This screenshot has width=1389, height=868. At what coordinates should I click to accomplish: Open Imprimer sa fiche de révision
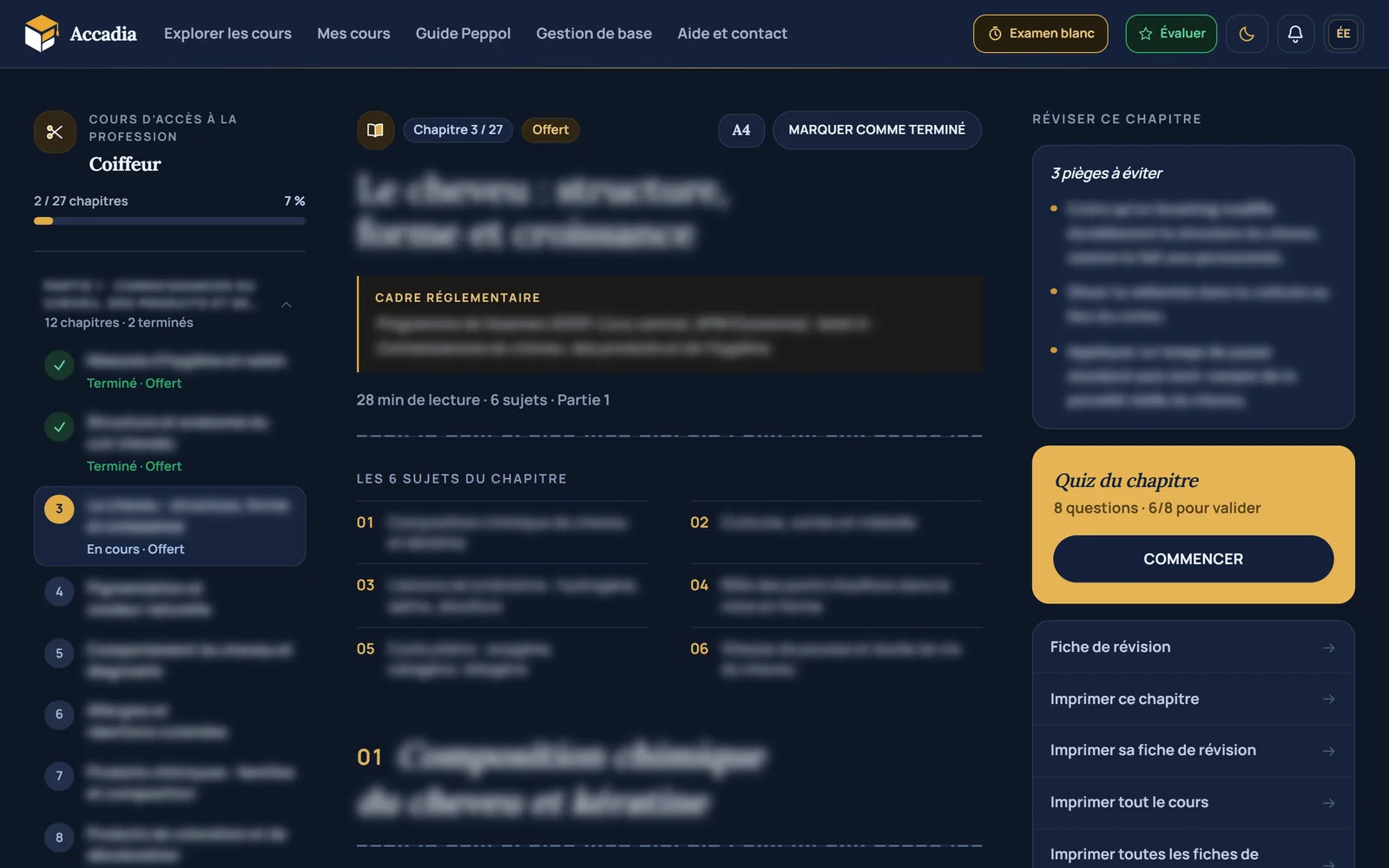(x=1193, y=751)
